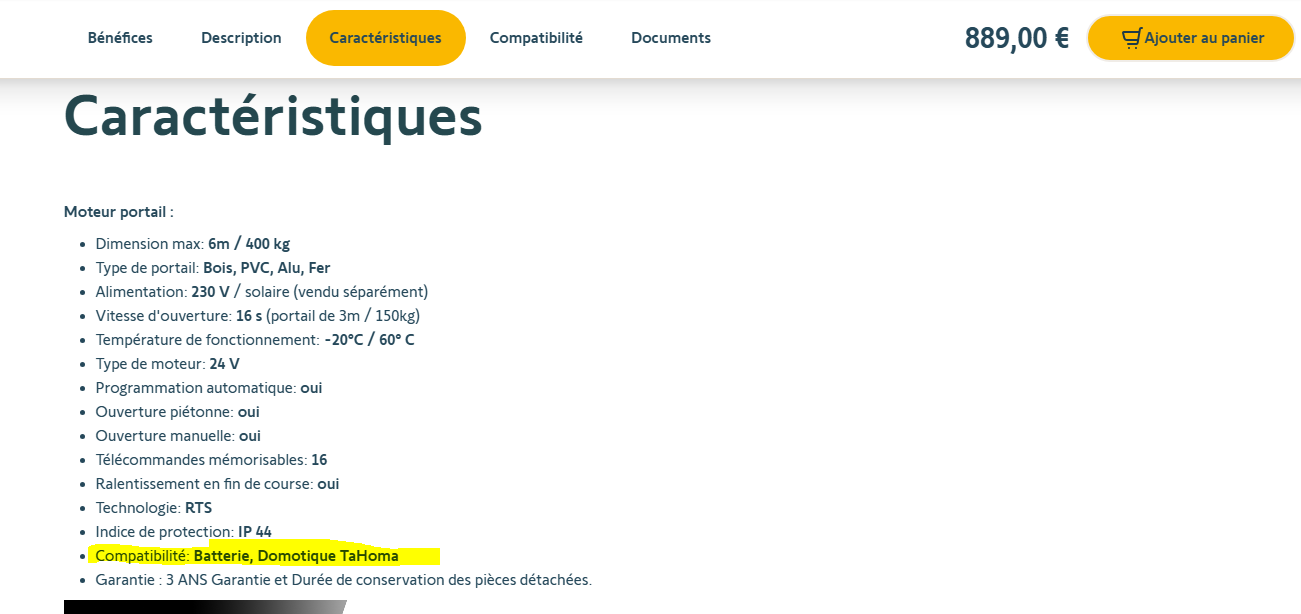This screenshot has width=1301, height=614.
Task: Click the Indice de protection IP 44 line
Action: point(183,532)
